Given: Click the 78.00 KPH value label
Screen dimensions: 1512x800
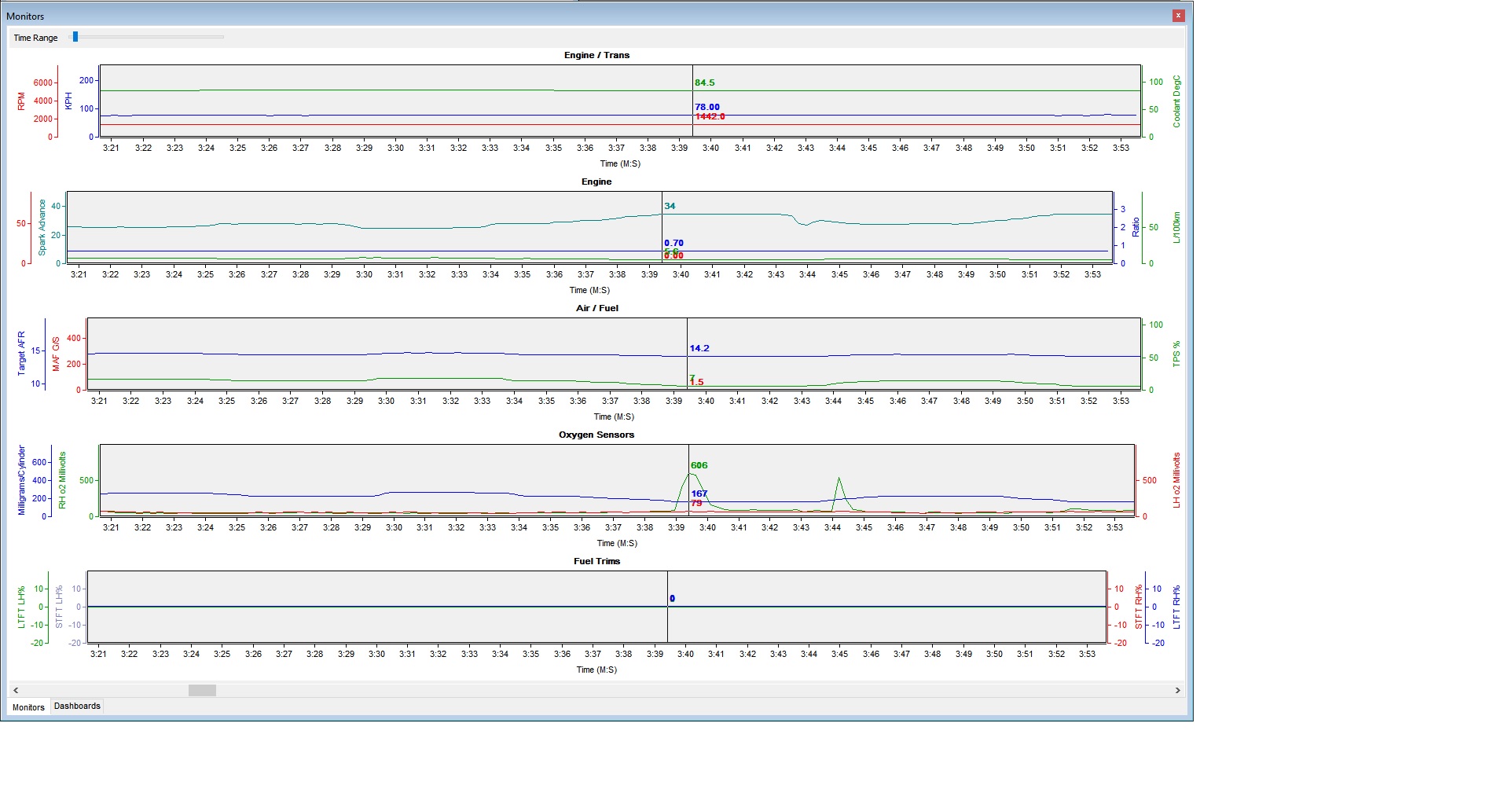Looking at the screenshot, I should coord(707,107).
